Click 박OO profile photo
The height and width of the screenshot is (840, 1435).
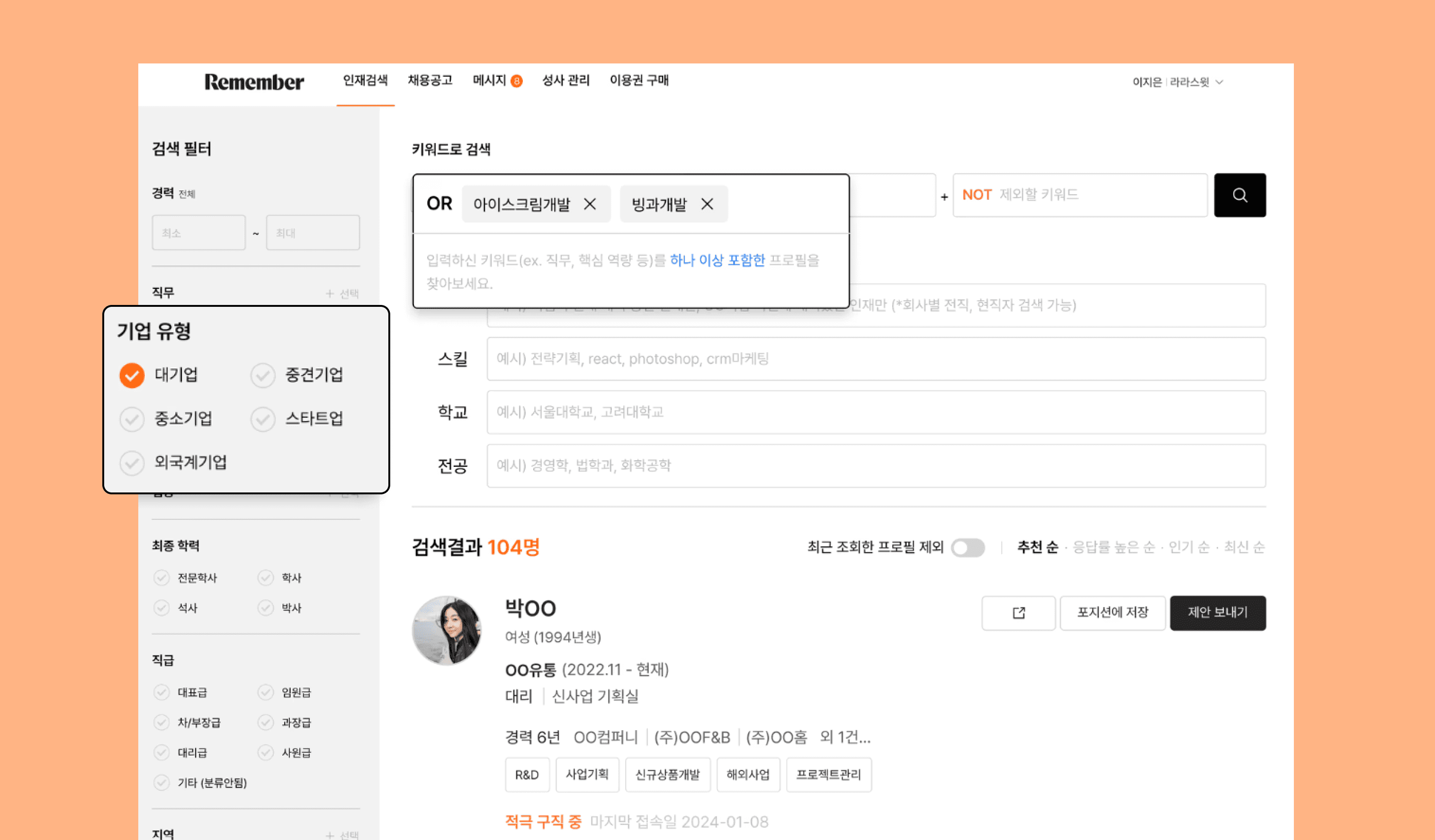pyautogui.click(x=447, y=630)
